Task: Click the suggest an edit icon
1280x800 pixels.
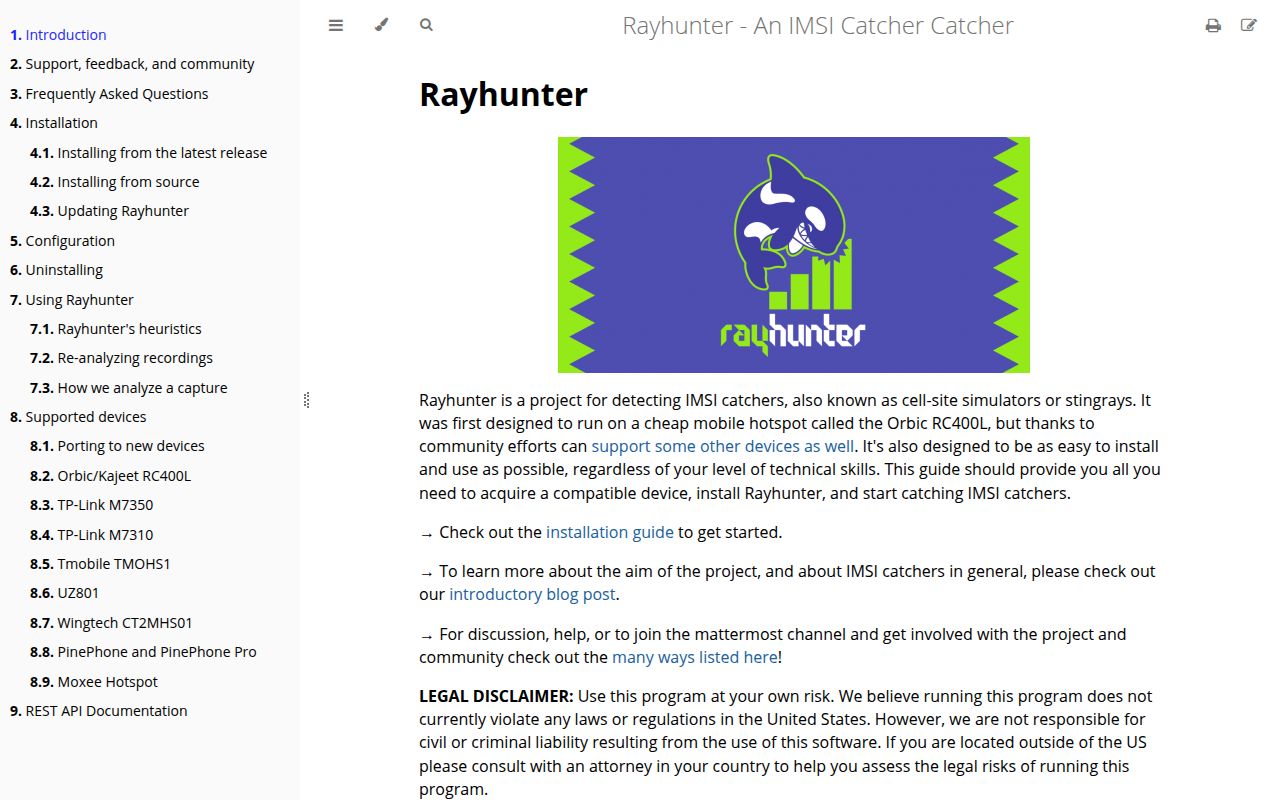Action: [1249, 25]
